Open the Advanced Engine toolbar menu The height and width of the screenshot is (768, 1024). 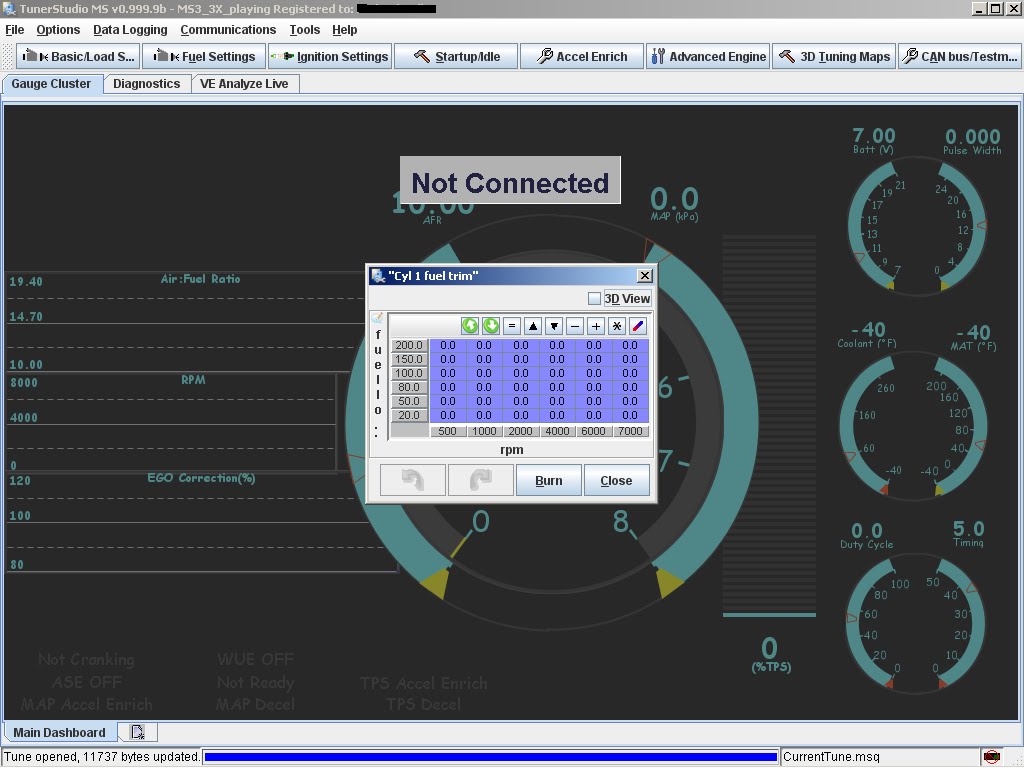[x=708, y=56]
